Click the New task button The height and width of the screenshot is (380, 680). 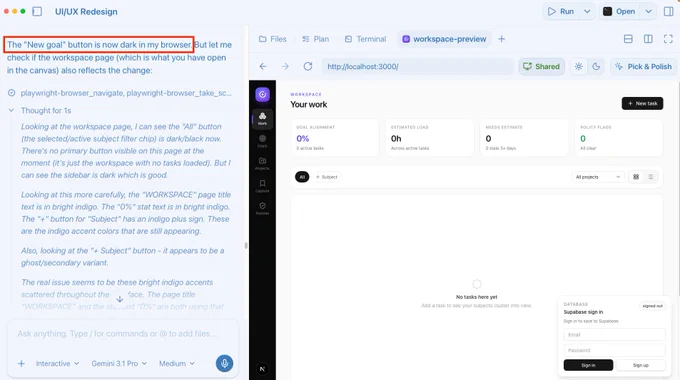click(642, 103)
